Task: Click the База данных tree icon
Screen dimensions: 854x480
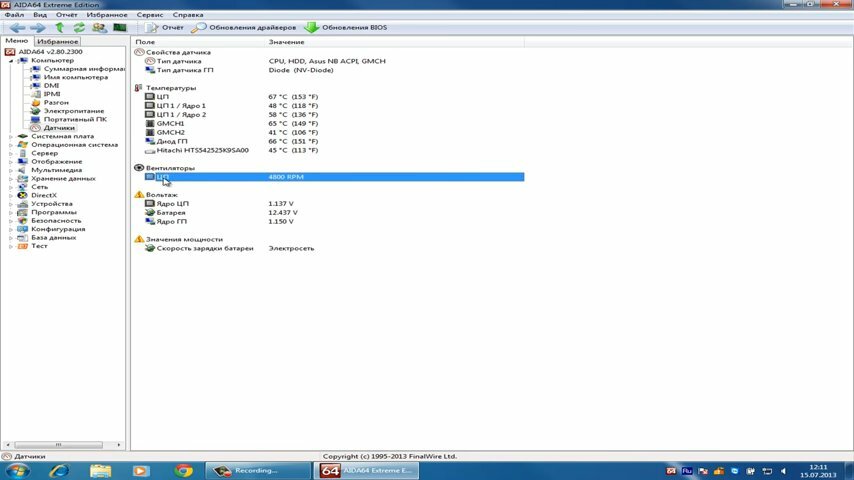Action: click(22, 238)
